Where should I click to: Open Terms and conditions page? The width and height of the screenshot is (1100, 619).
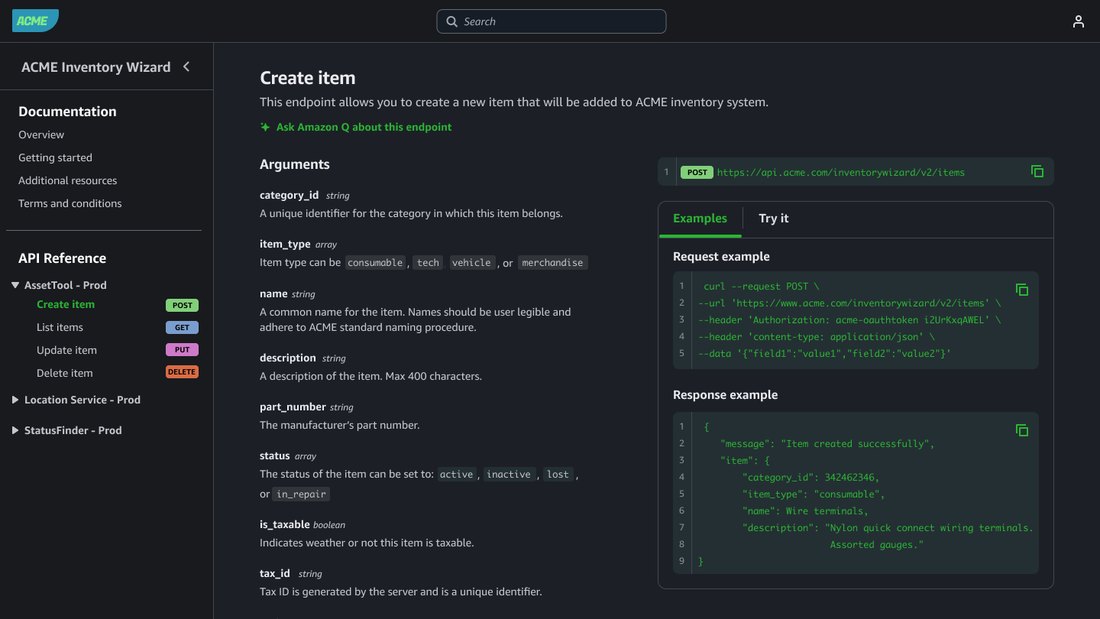point(69,204)
